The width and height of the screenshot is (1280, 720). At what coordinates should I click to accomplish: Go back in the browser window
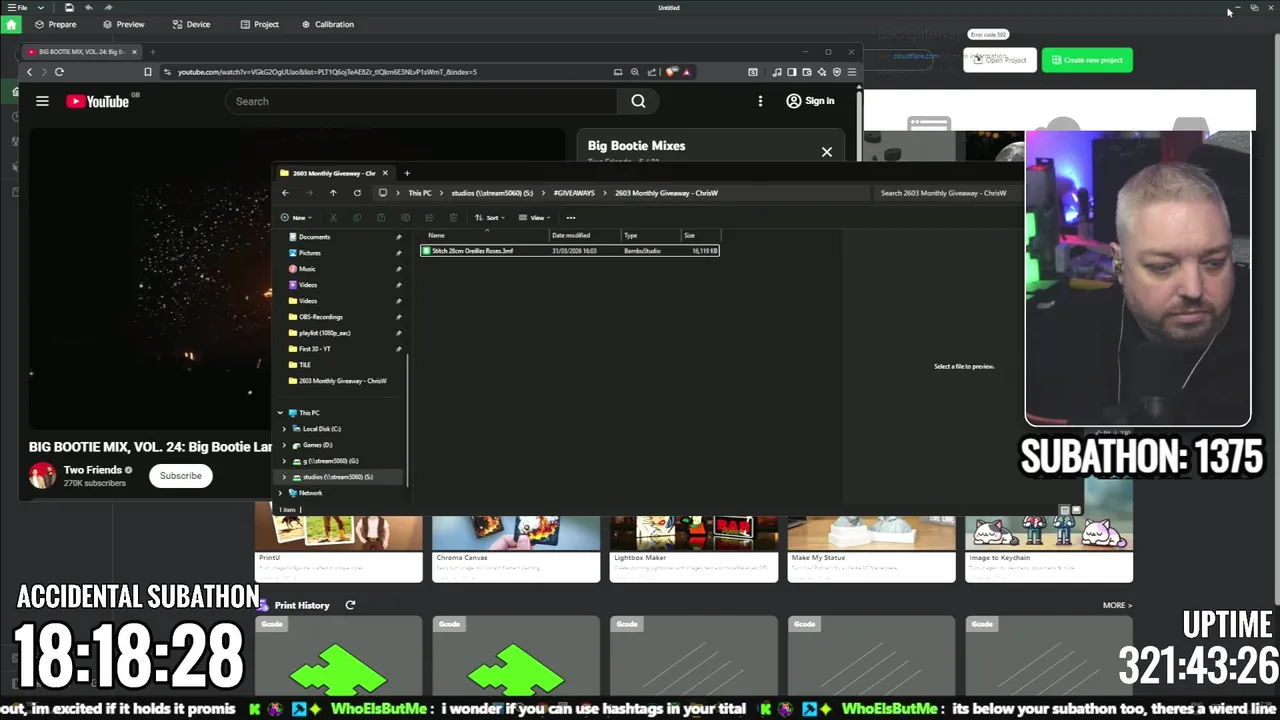pos(29,72)
